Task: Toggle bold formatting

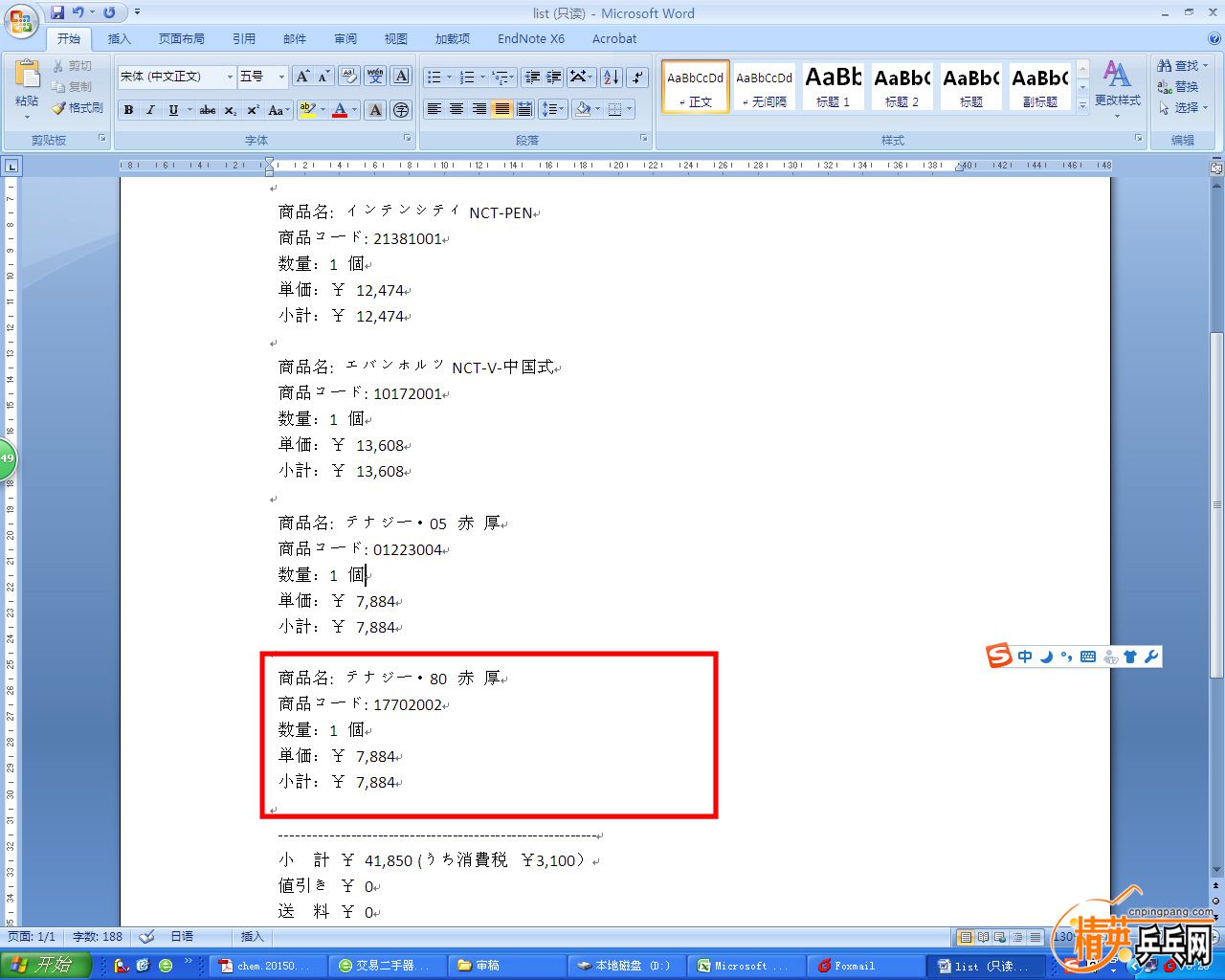Action: 128,110
